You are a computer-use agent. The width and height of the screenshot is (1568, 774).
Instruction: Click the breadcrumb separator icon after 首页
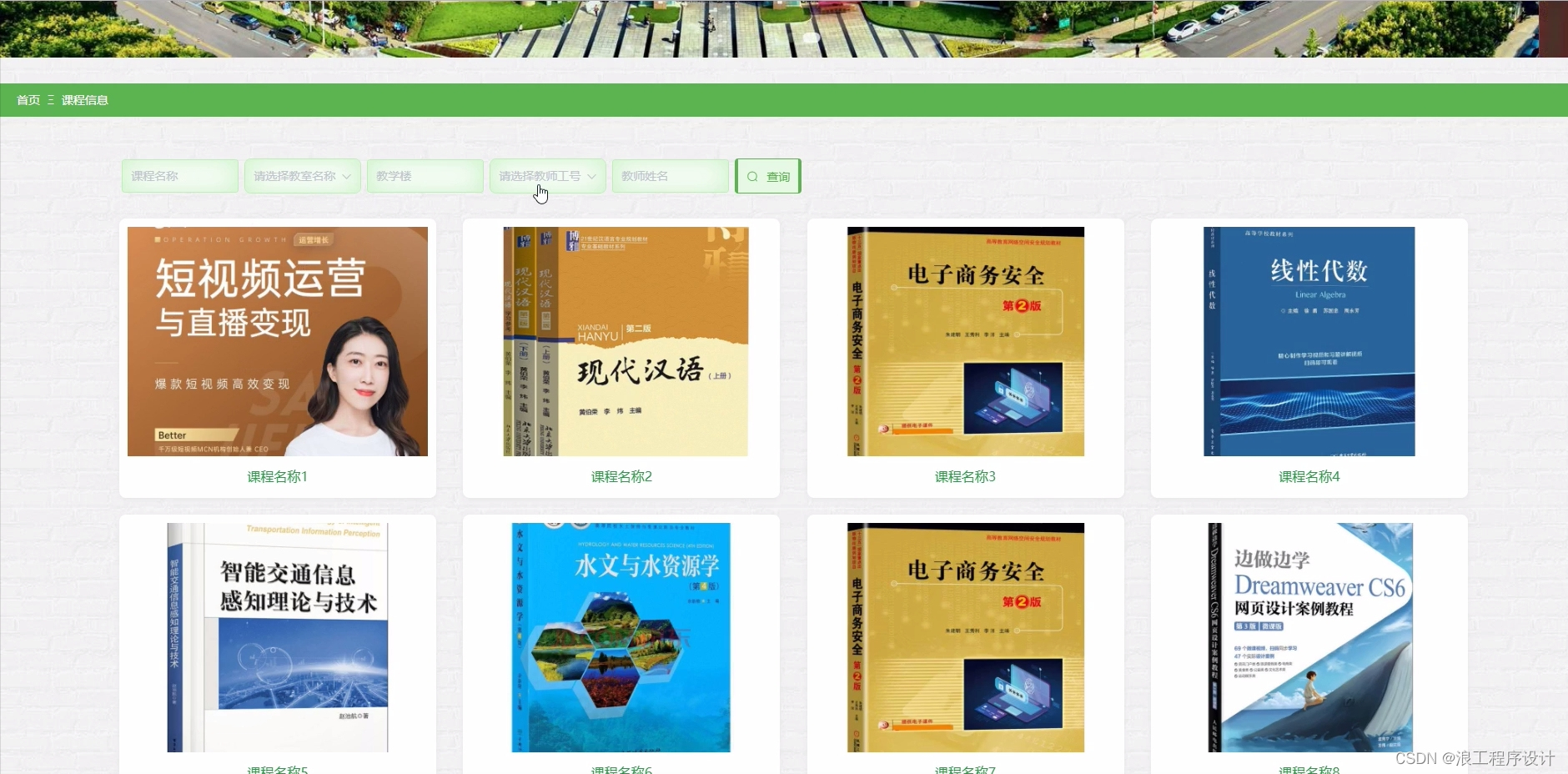pos(51,100)
